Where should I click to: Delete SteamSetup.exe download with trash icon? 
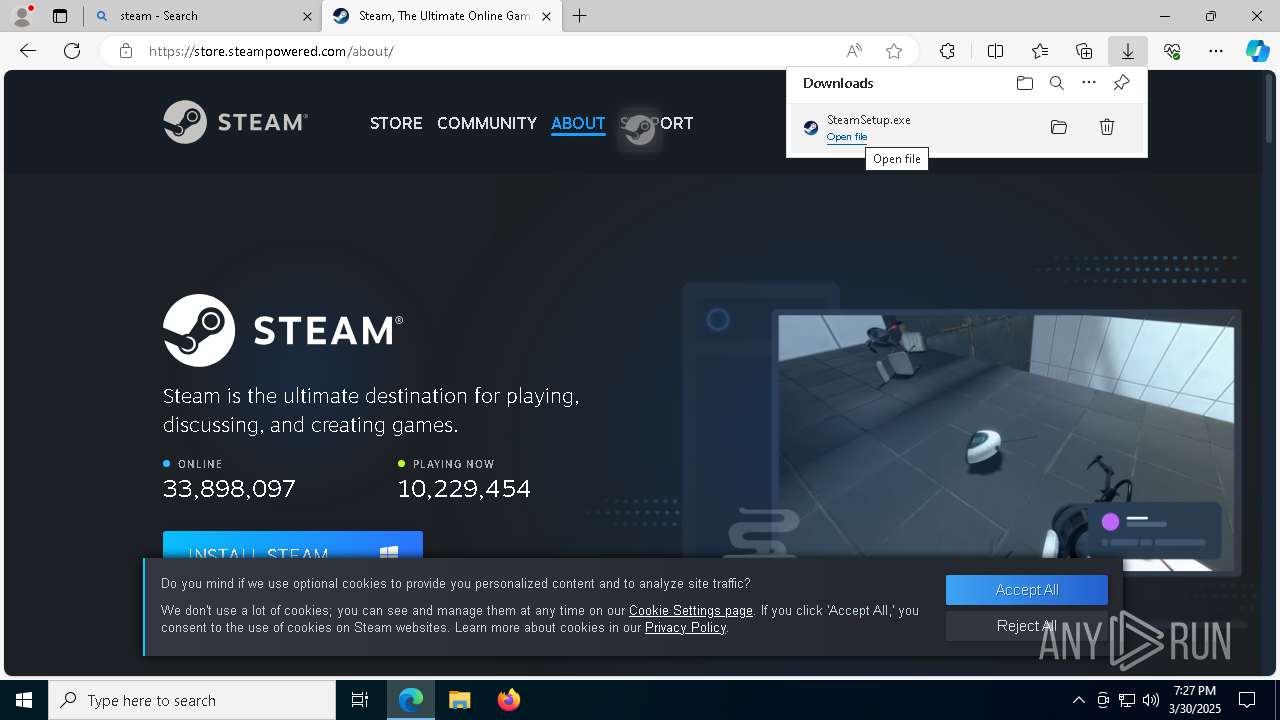pyautogui.click(x=1107, y=127)
